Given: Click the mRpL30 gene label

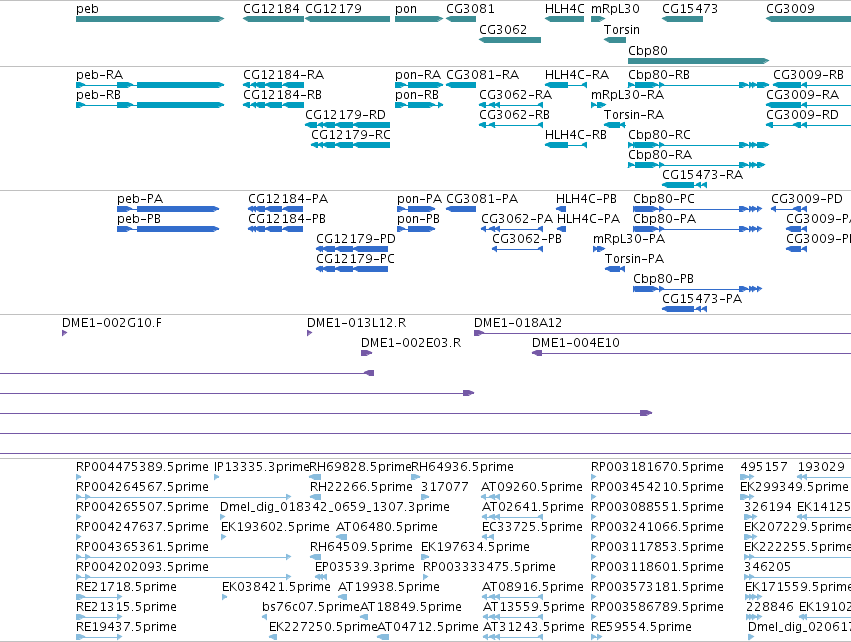Looking at the screenshot, I should tap(615, 9).
